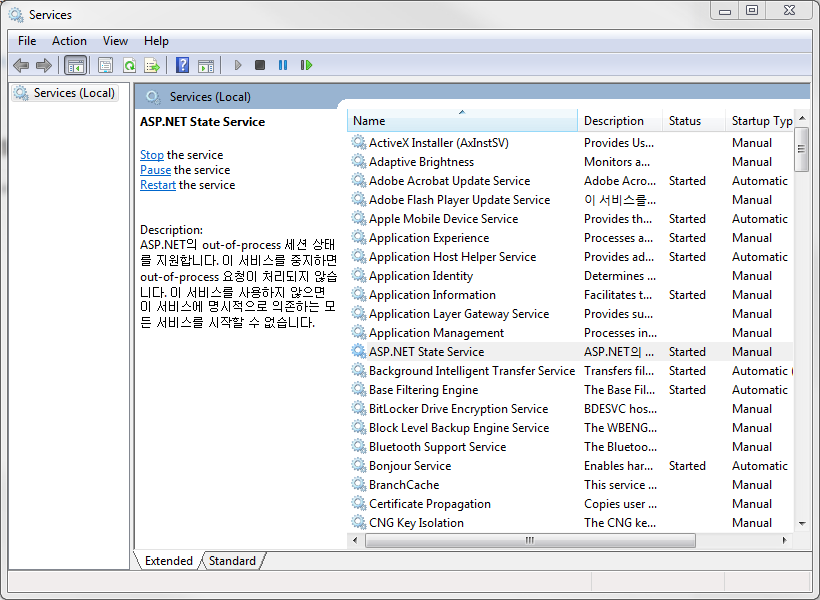This screenshot has height=600, width=820.
Task: Open the Action menu
Action: click(x=69, y=41)
